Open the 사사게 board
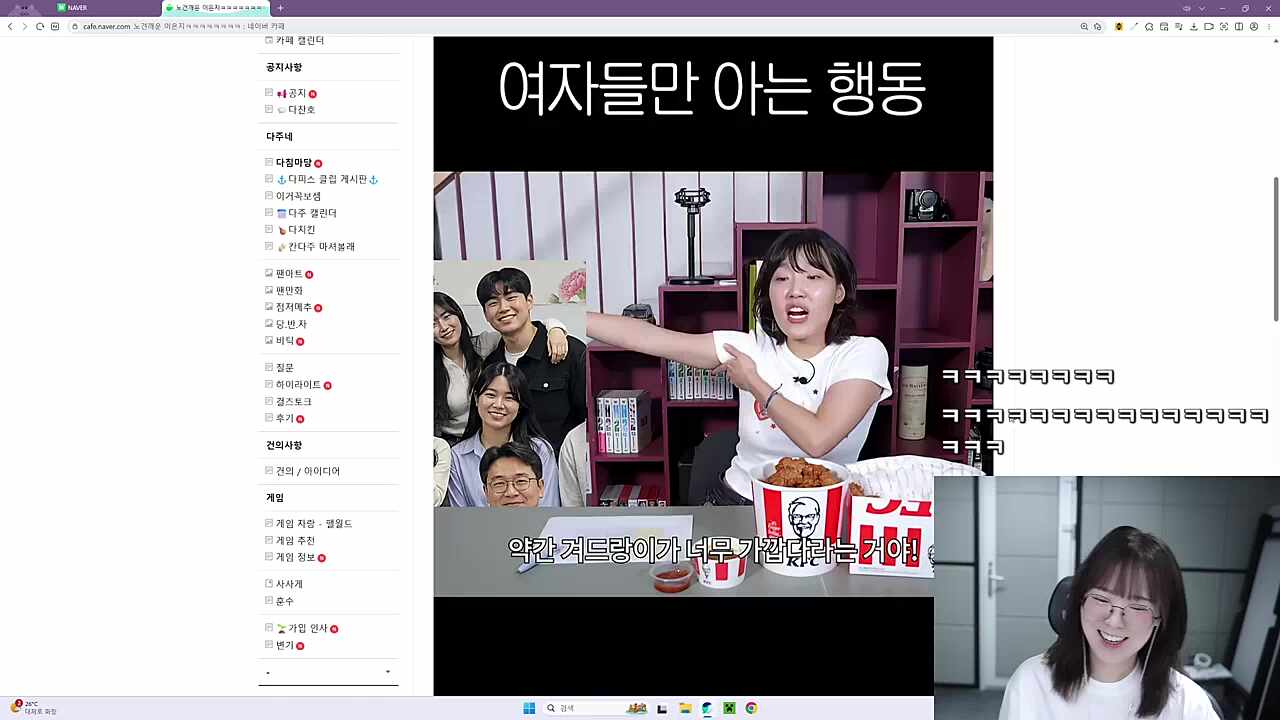 coord(289,584)
